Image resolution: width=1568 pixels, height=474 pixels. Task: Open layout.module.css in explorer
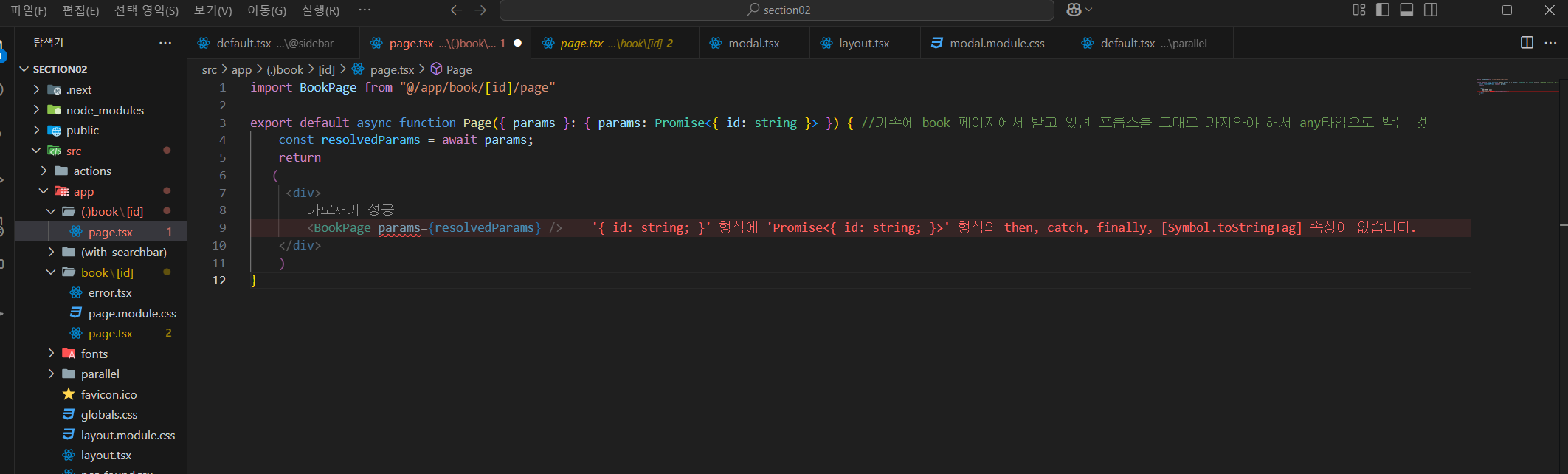point(100,435)
